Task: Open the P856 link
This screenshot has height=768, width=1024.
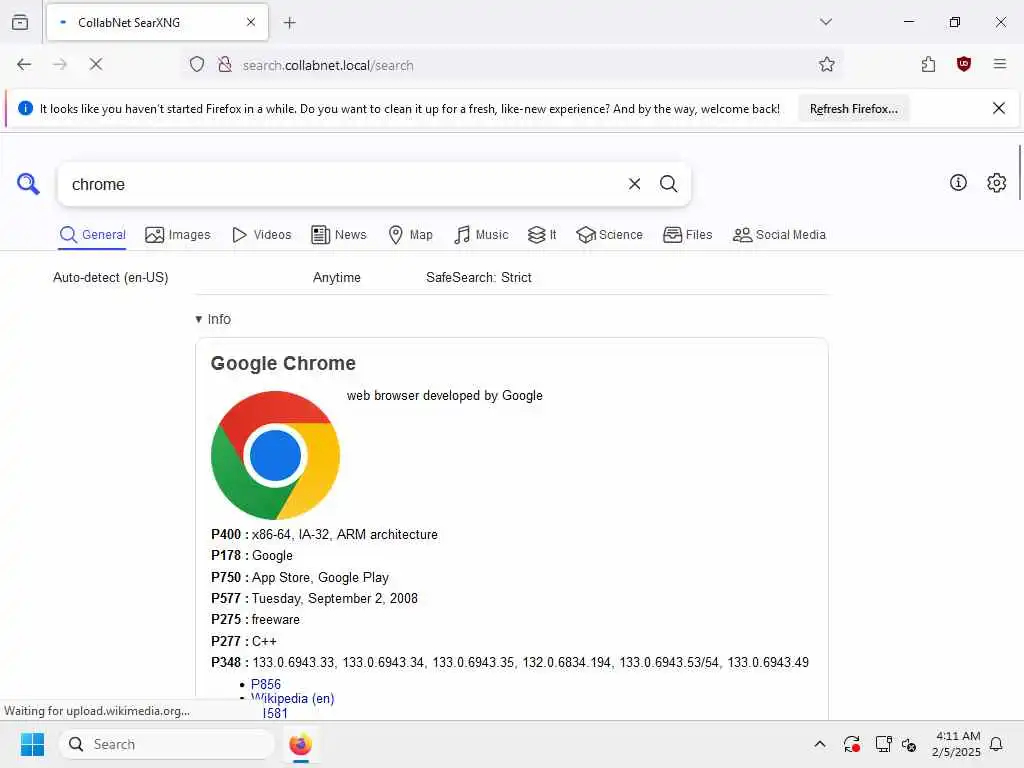Action: coord(266,684)
